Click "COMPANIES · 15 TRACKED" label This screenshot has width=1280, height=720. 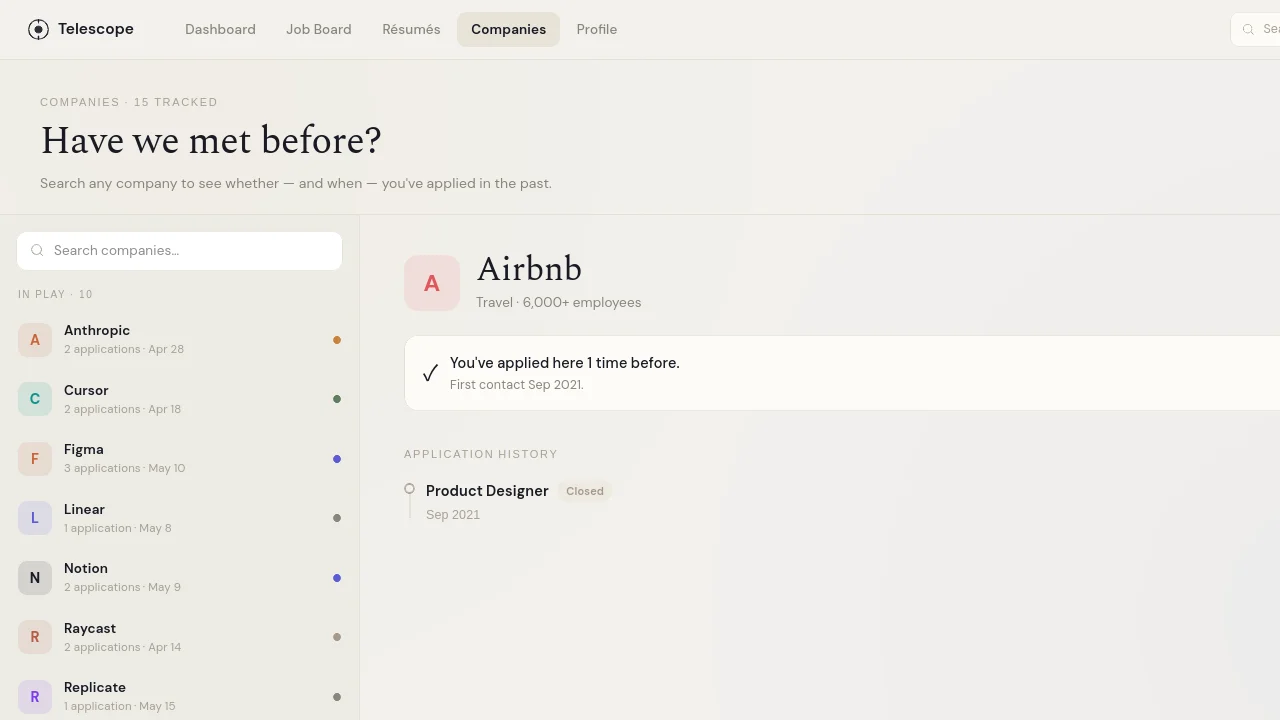(129, 102)
